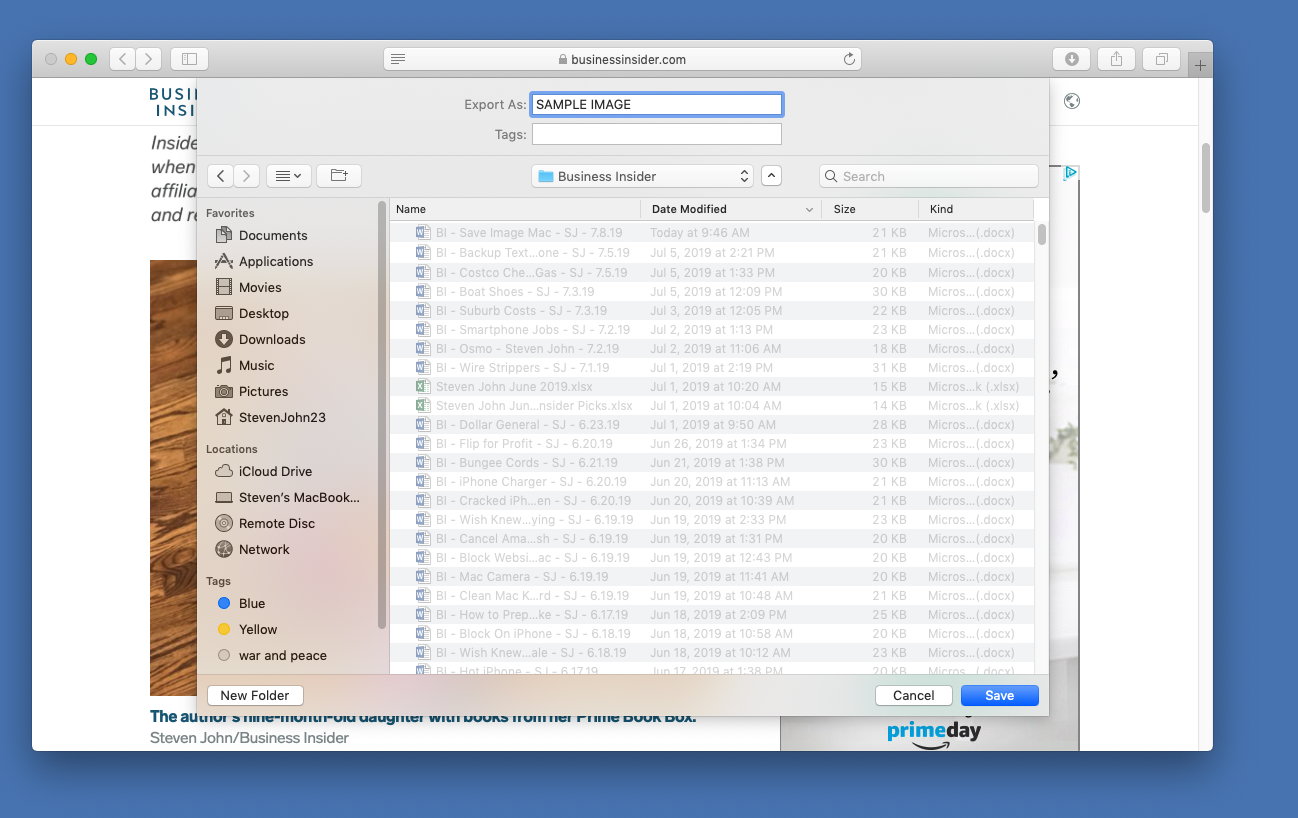Click the file list scrollbar
The image size is (1298, 818).
[x=1042, y=234]
